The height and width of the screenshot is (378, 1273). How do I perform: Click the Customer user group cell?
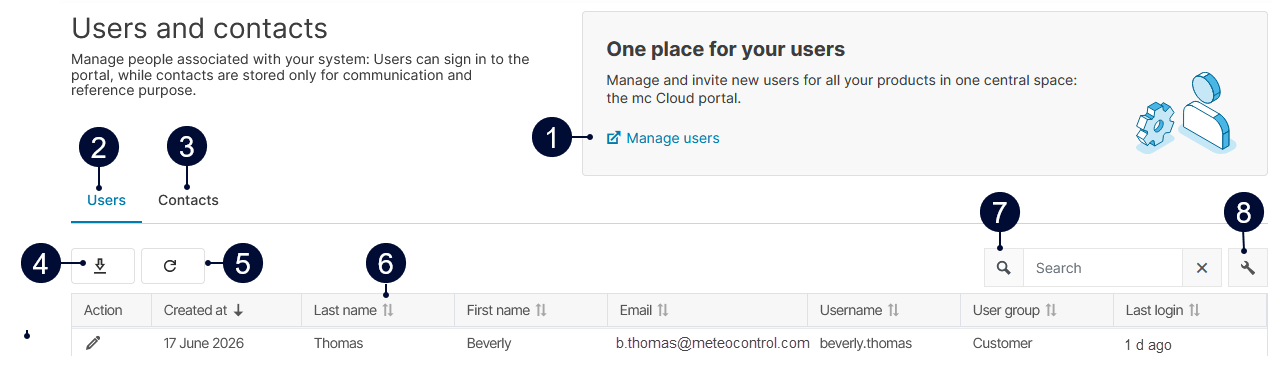point(1003,343)
